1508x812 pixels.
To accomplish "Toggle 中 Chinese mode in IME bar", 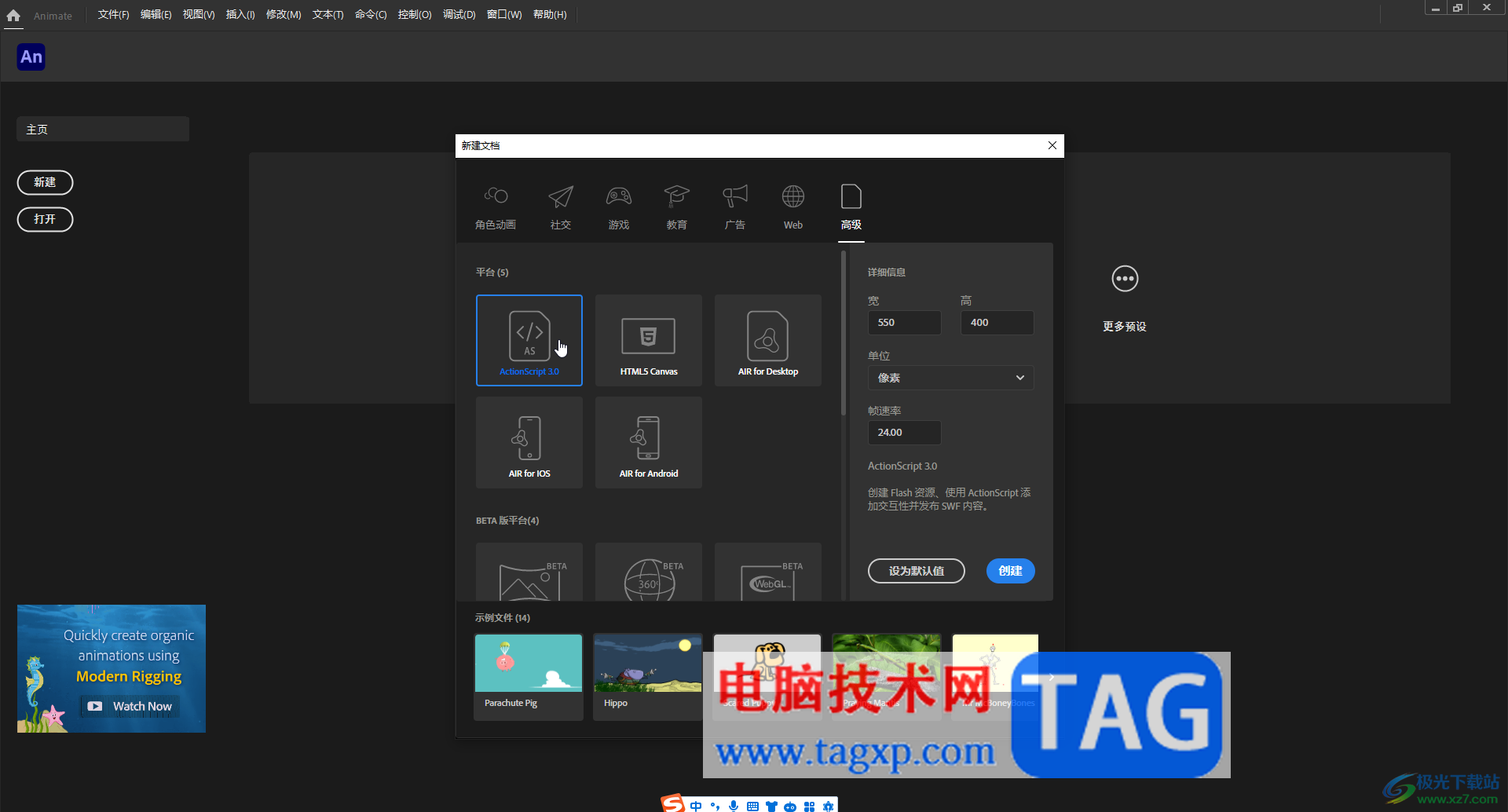I will 696,806.
